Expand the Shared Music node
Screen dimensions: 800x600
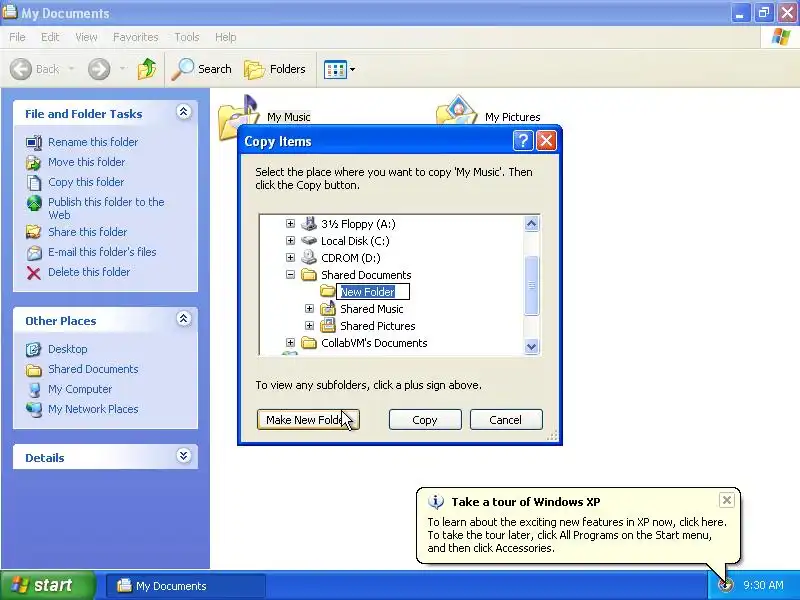tap(309, 308)
